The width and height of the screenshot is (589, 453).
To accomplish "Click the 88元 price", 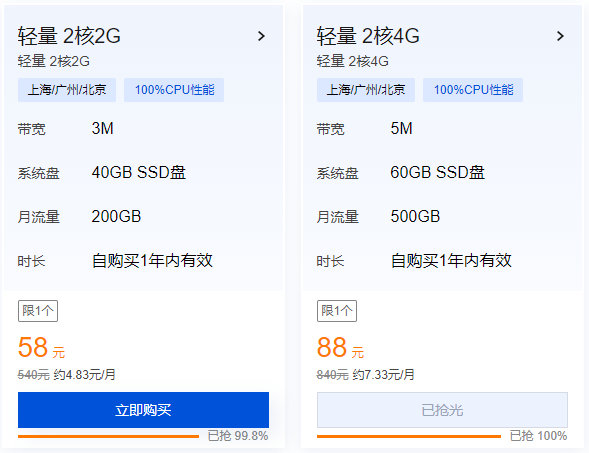I will point(340,347).
